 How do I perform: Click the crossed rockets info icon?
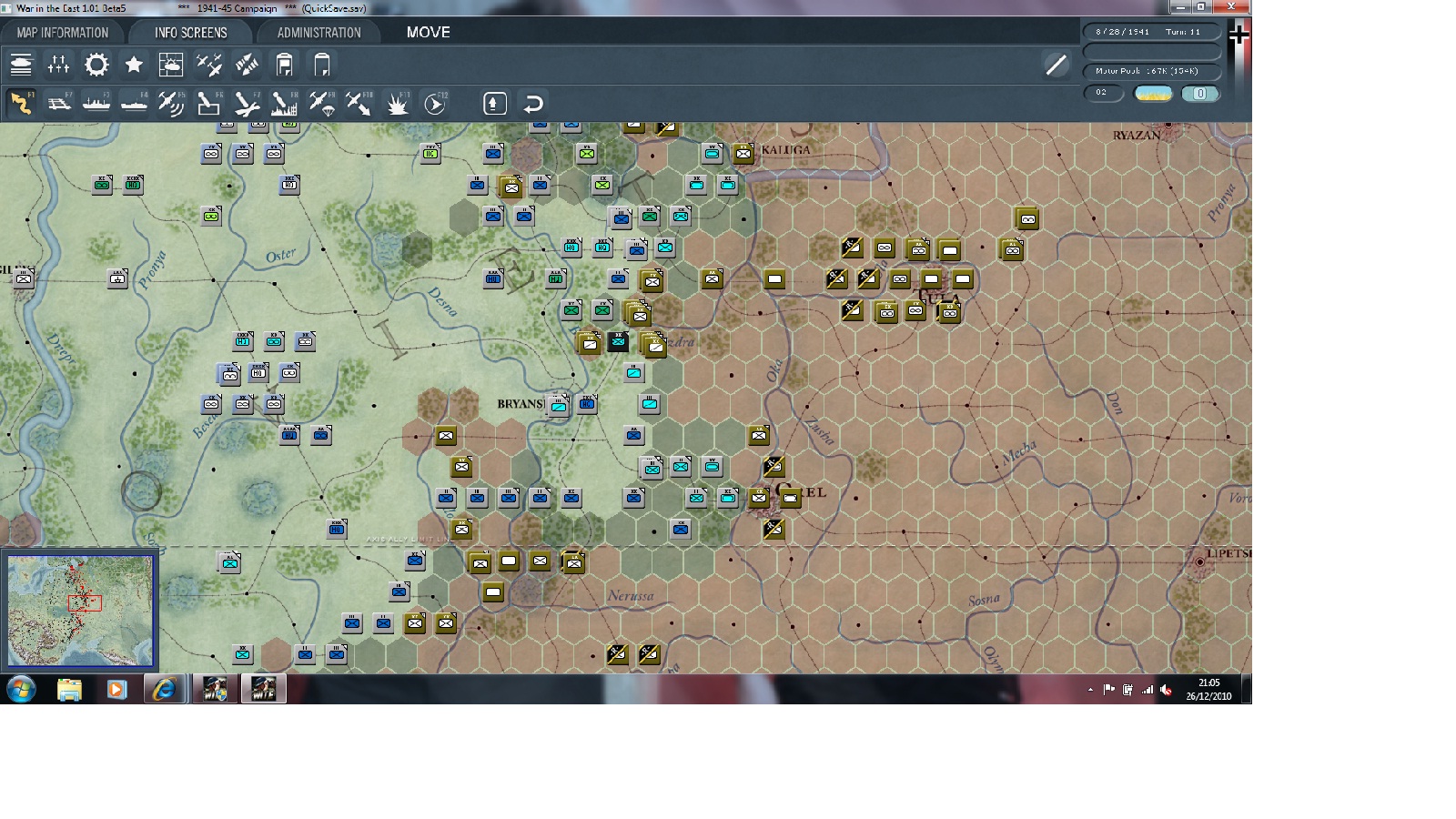pyautogui.click(x=247, y=65)
